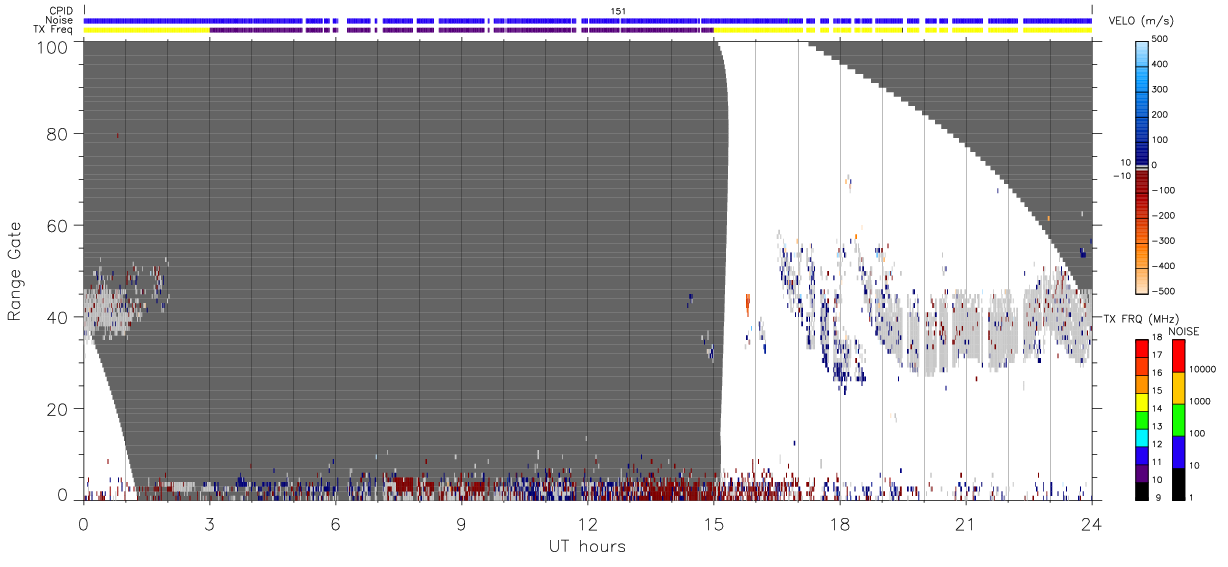The image size is (1228, 567).
Task: Click the '12' tick on UT hours axis
Action: click(x=587, y=523)
